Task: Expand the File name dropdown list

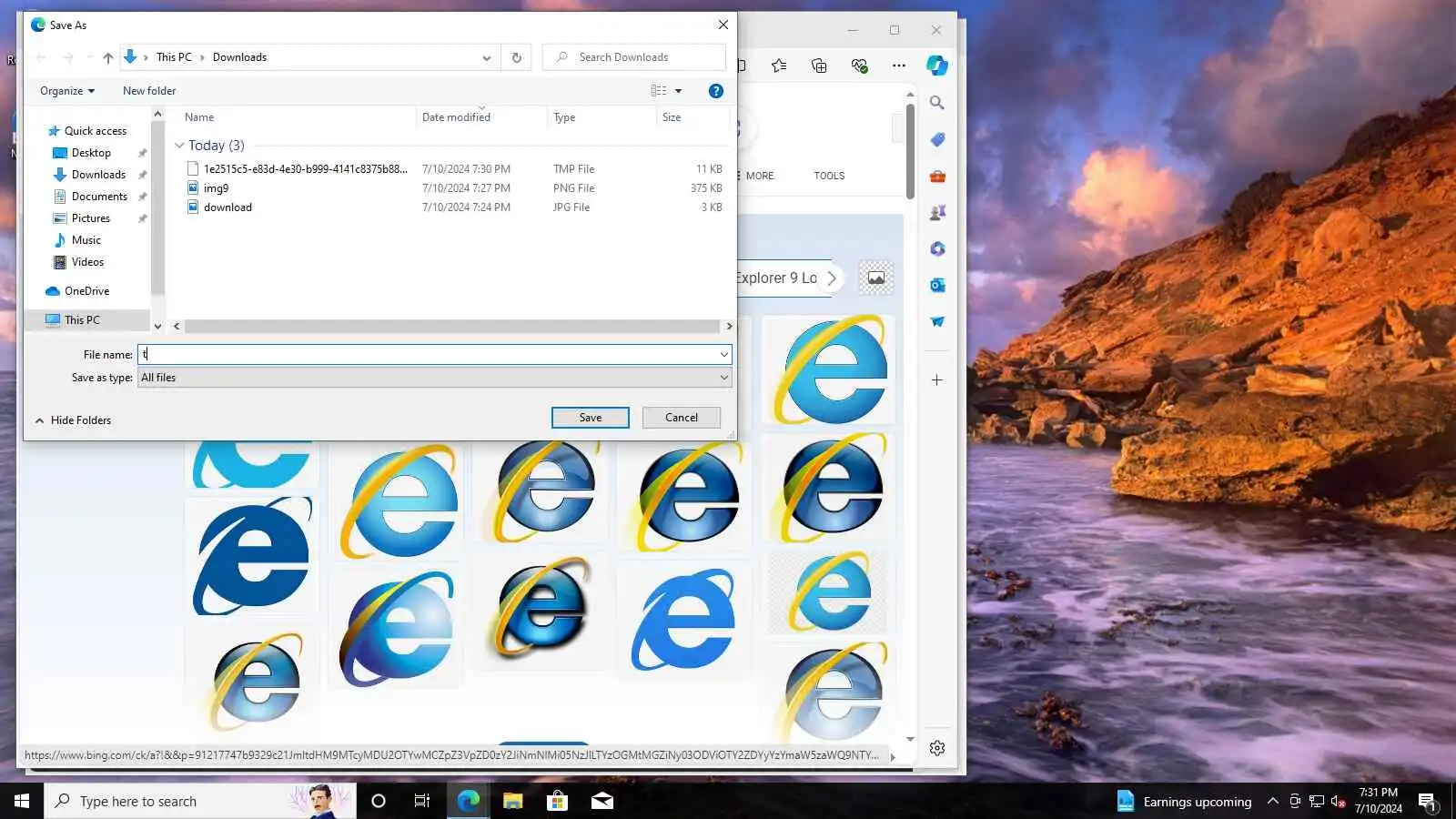Action: [724, 354]
